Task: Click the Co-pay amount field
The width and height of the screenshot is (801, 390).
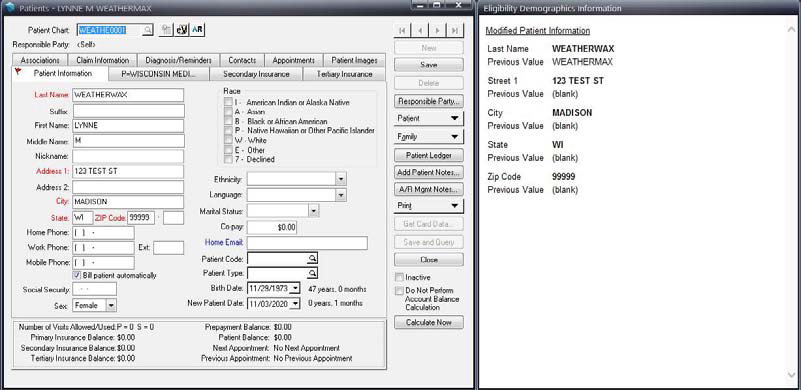Action: [272, 227]
